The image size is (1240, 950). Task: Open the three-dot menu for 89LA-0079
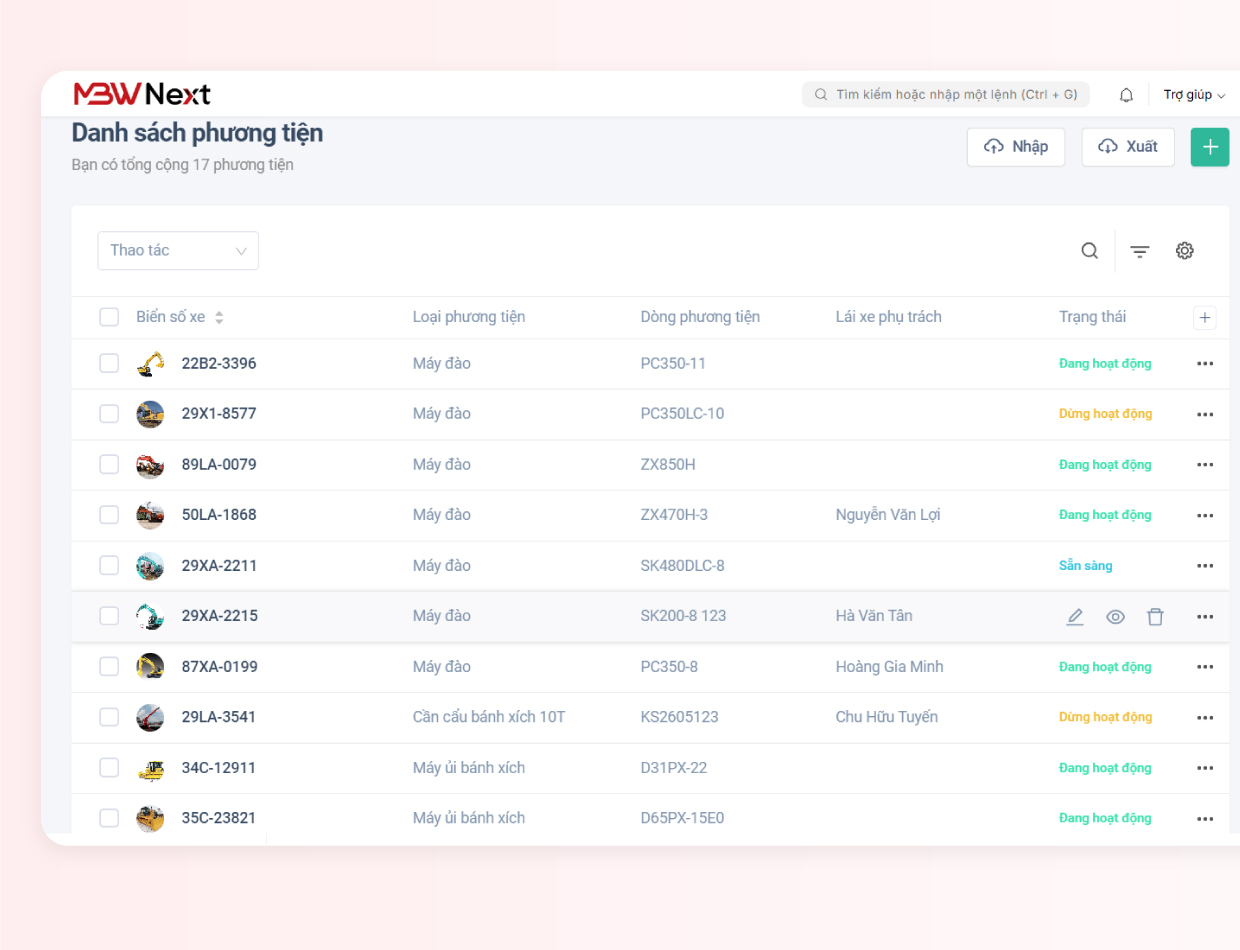[1205, 465]
